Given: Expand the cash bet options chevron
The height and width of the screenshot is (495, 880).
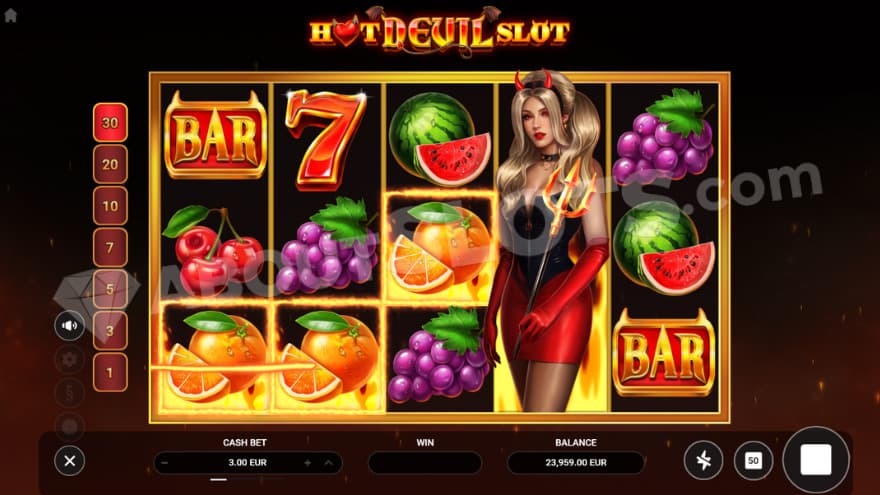Looking at the screenshot, I should (x=328, y=463).
